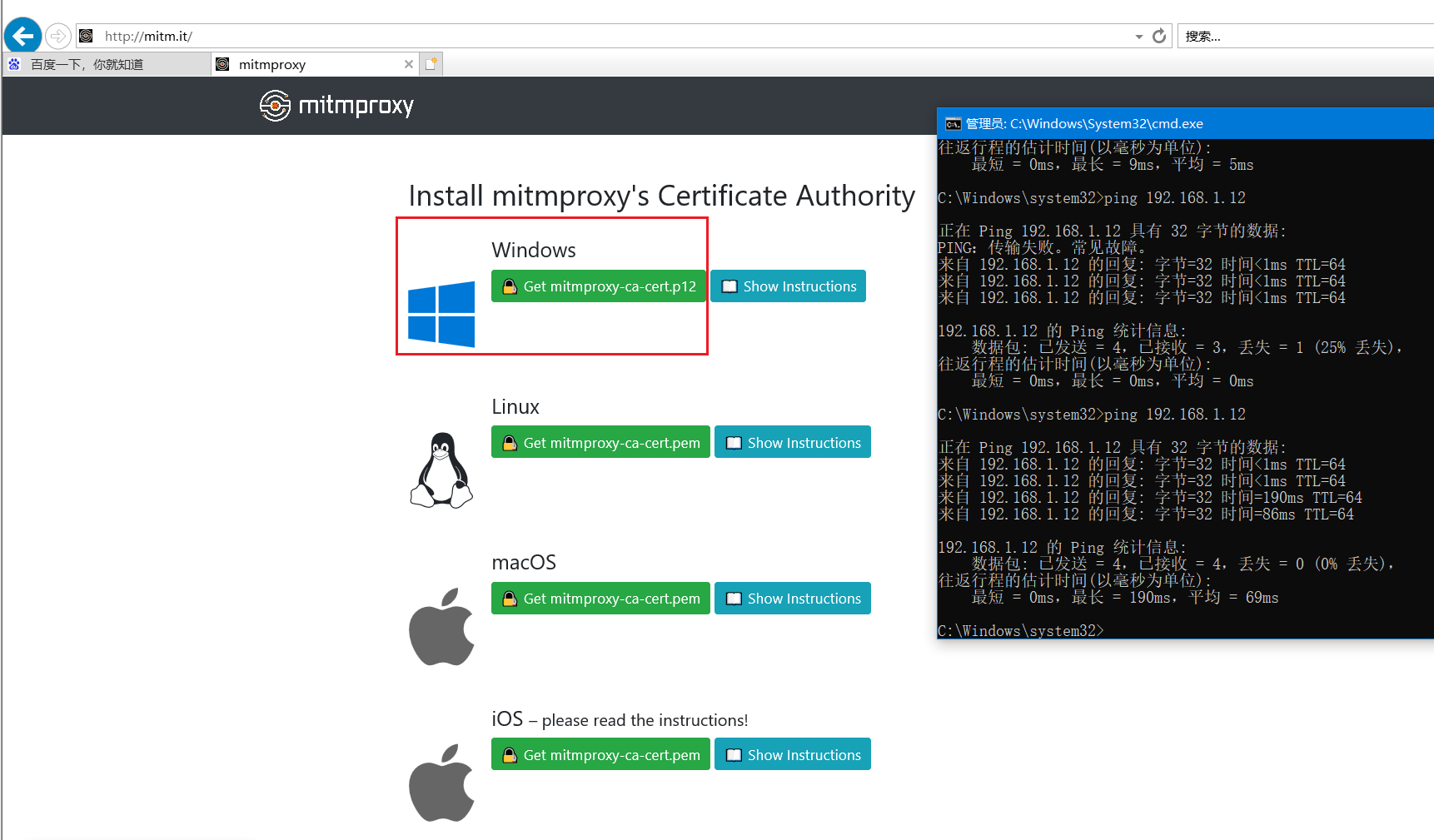Click the search box in the browser toolbar
This screenshot has height=840, width=1434.
(1306, 36)
